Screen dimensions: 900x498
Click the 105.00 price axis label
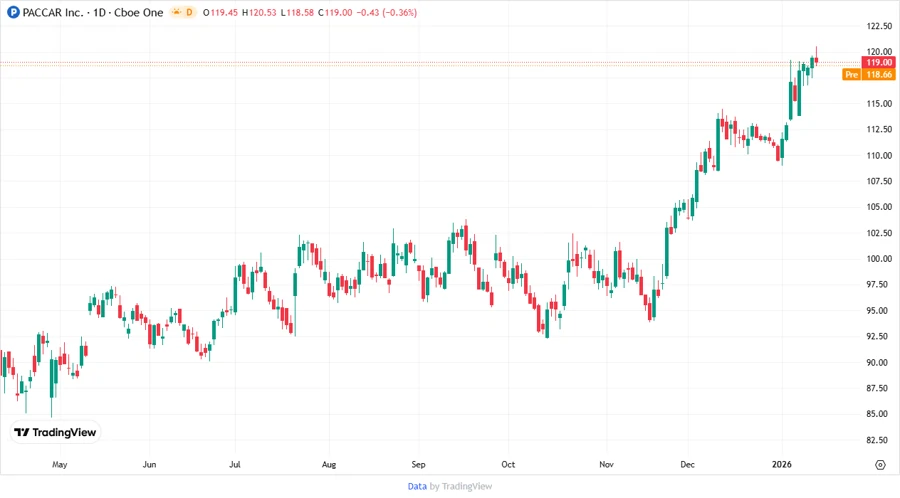click(x=879, y=207)
